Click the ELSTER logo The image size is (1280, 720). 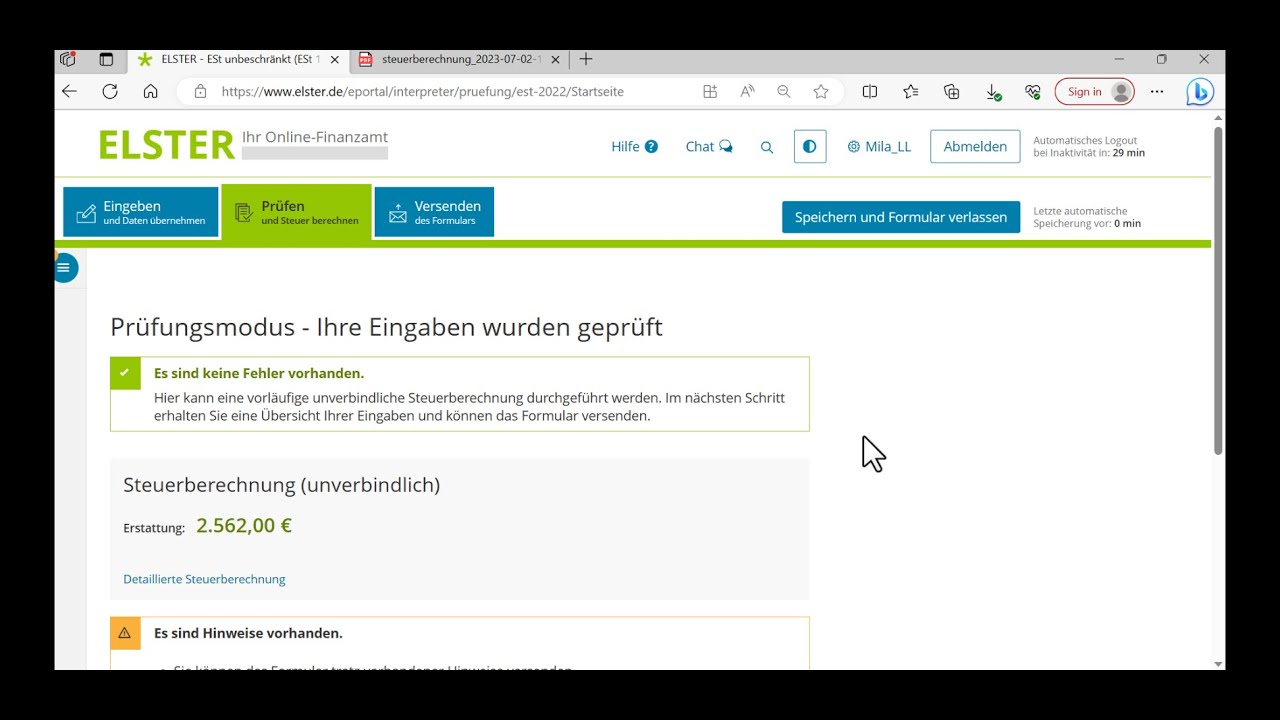pyautogui.click(x=166, y=145)
